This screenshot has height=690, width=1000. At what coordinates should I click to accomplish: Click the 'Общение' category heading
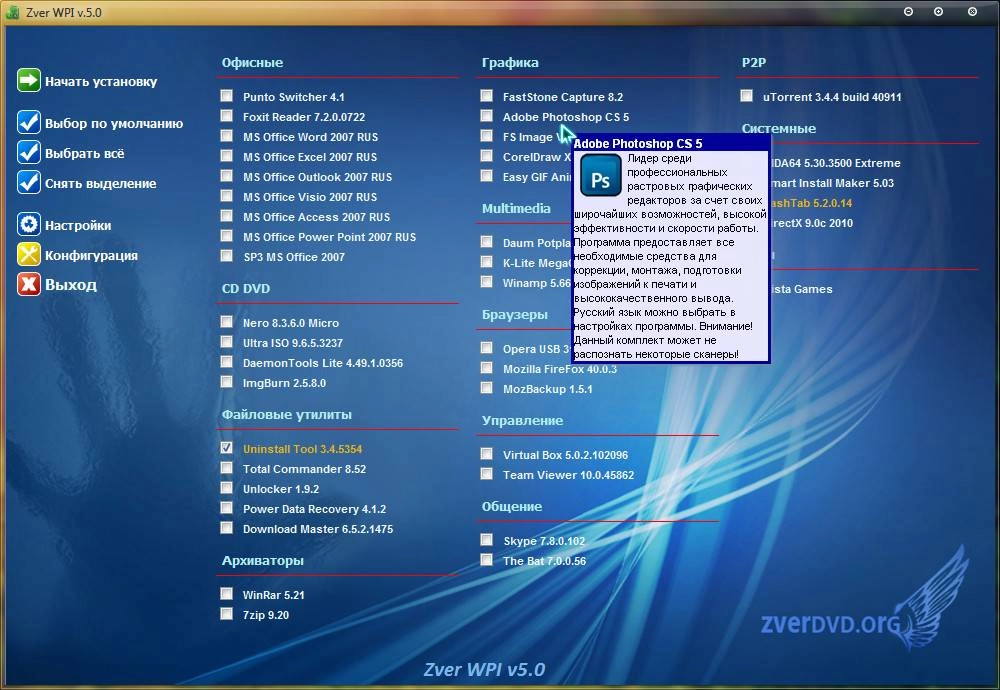[512, 506]
